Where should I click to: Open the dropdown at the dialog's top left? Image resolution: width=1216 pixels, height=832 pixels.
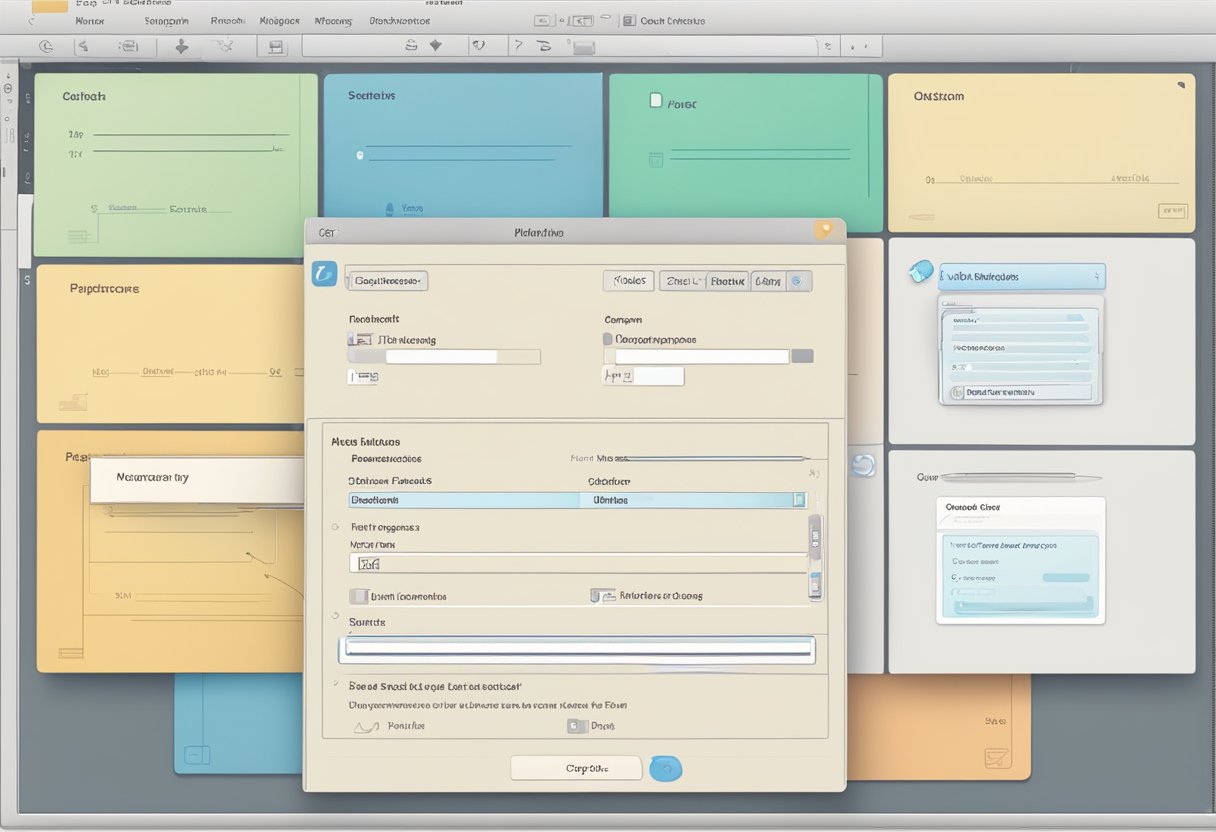(x=387, y=281)
